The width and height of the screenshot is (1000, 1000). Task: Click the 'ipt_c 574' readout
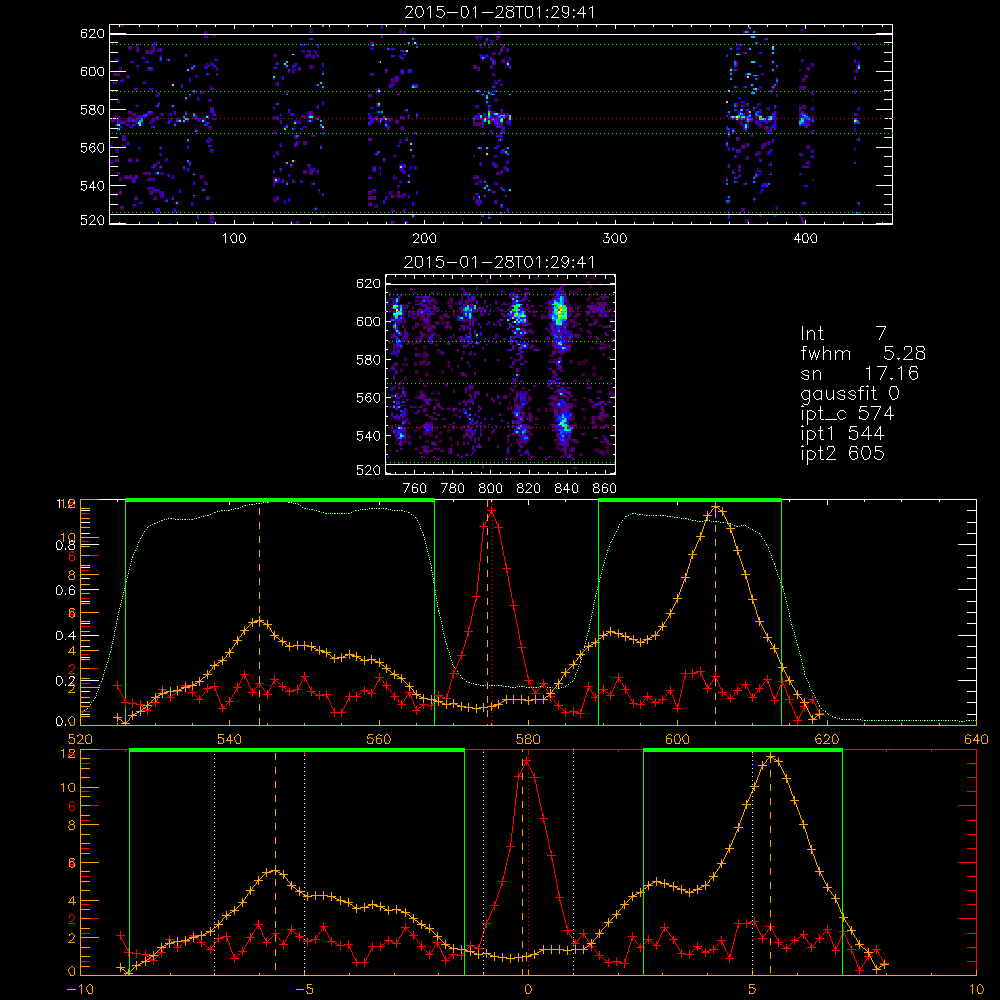coord(847,414)
